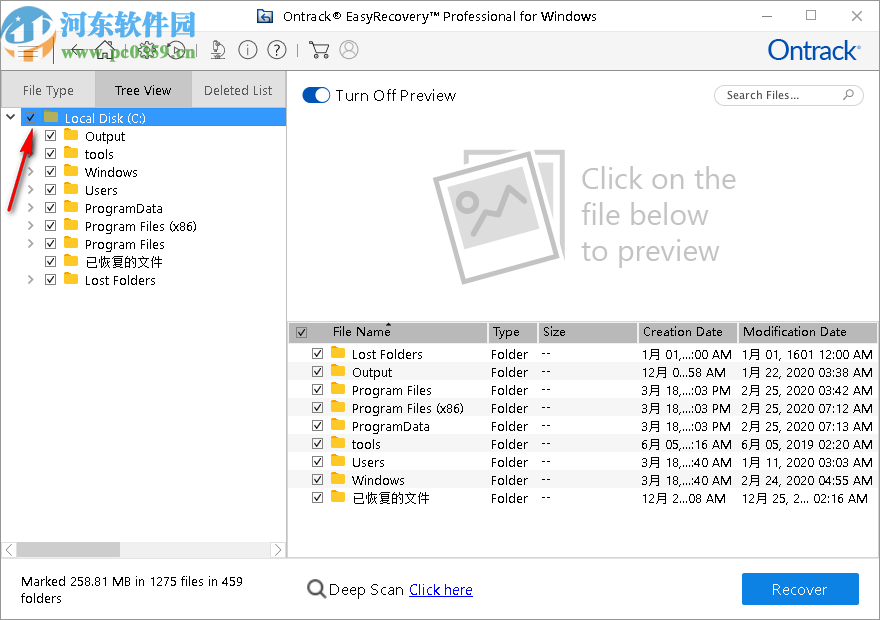The height and width of the screenshot is (620, 880).
Task: Click the search magnifier beside Deep Scan
Action: [317, 589]
